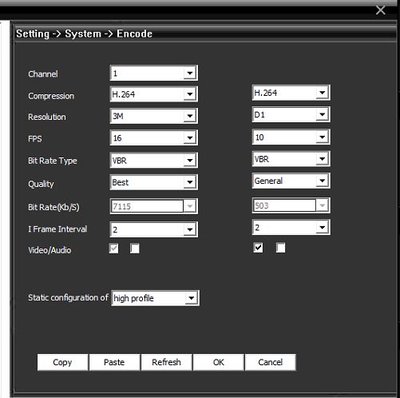Click the Copy button
This screenshot has width=400, height=398.
[x=63, y=362]
